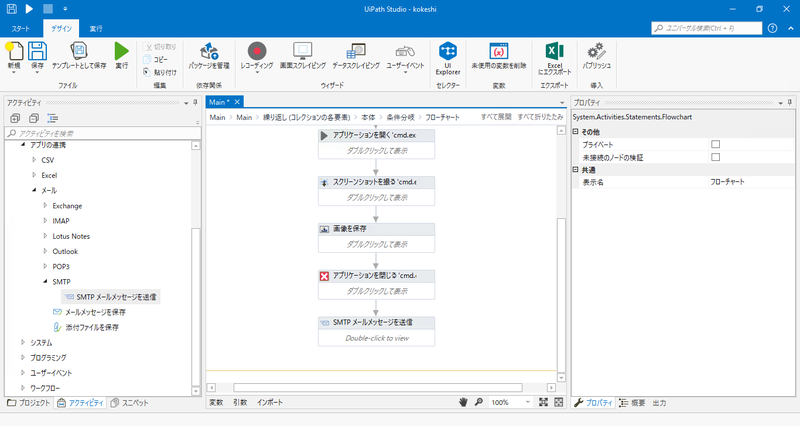Expand CSV tree node
Image resolution: width=800 pixels, height=426 pixels.
point(34,160)
